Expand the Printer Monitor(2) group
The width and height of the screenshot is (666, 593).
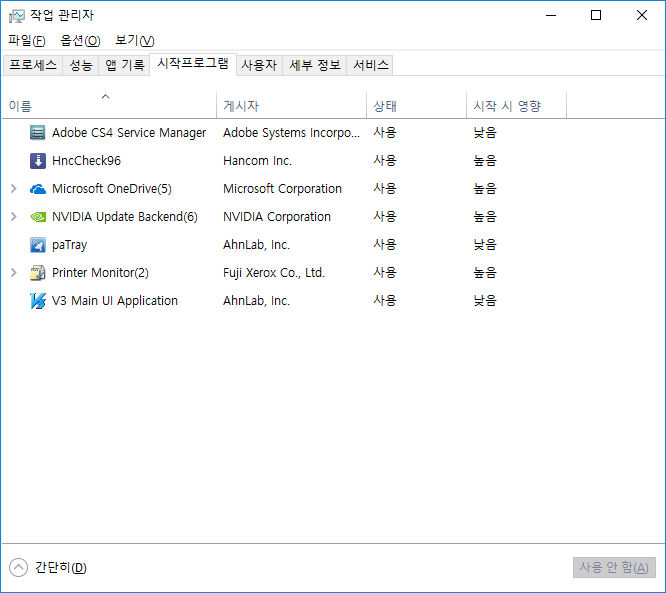tap(14, 272)
